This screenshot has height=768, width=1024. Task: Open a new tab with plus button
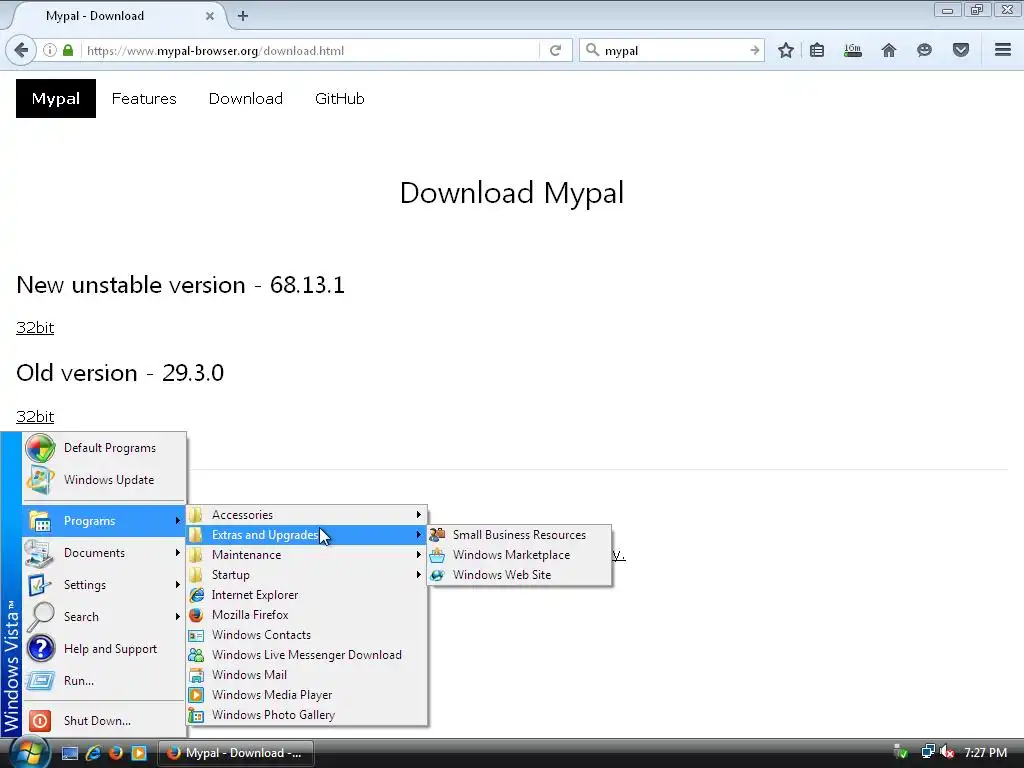tap(243, 16)
